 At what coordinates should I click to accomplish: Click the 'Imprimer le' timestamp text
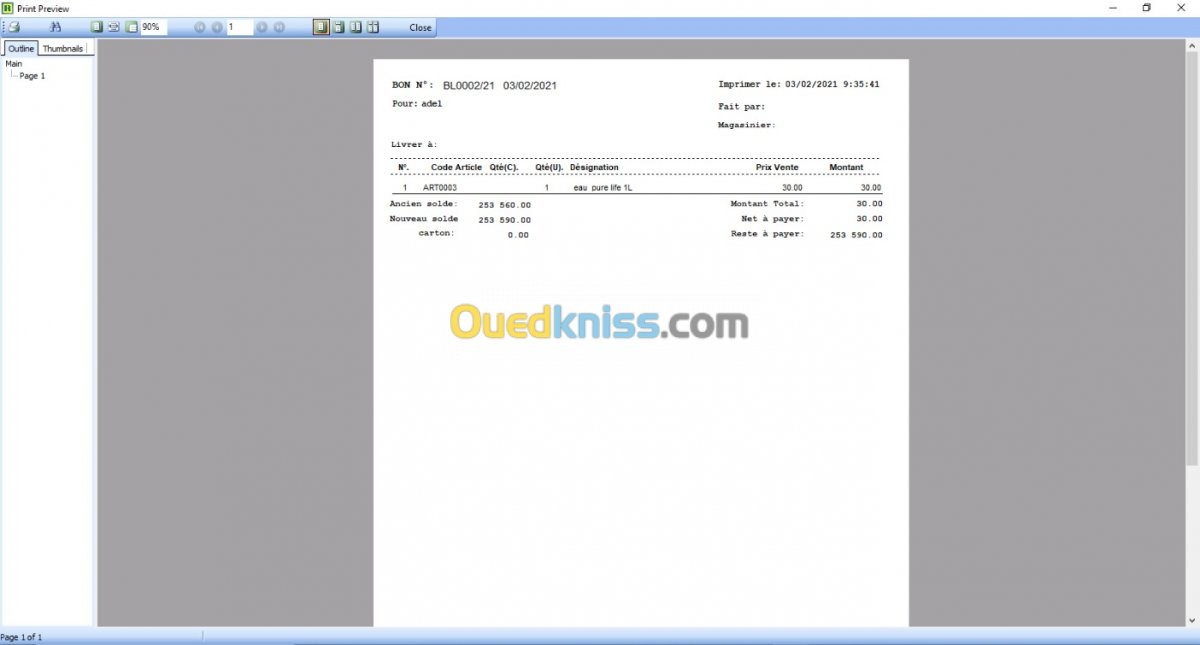[x=800, y=84]
